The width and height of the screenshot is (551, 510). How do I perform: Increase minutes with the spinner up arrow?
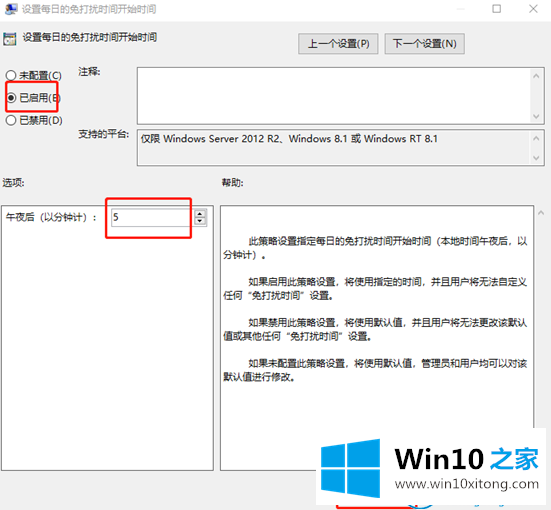point(200,214)
